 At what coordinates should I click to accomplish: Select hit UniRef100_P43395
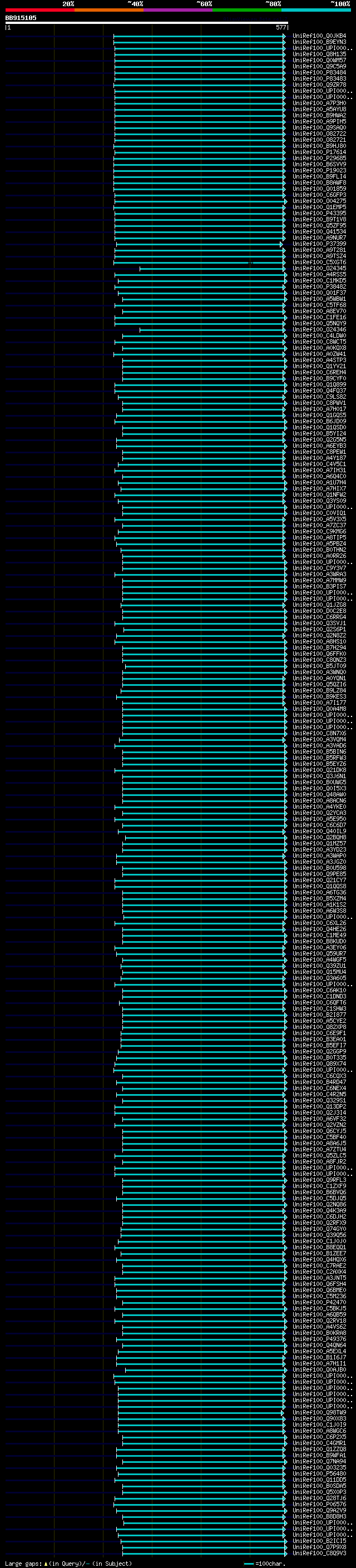click(x=319, y=214)
